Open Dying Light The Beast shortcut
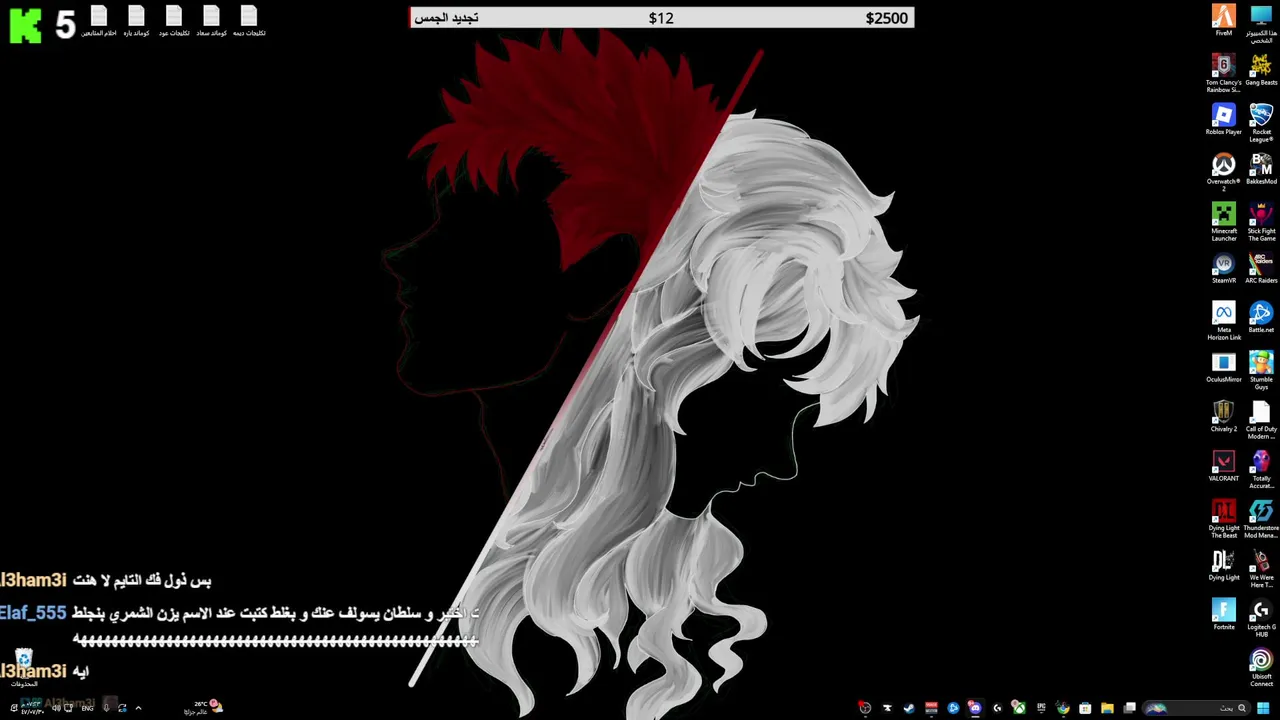Image resolution: width=1280 pixels, height=720 pixels. [1224, 519]
